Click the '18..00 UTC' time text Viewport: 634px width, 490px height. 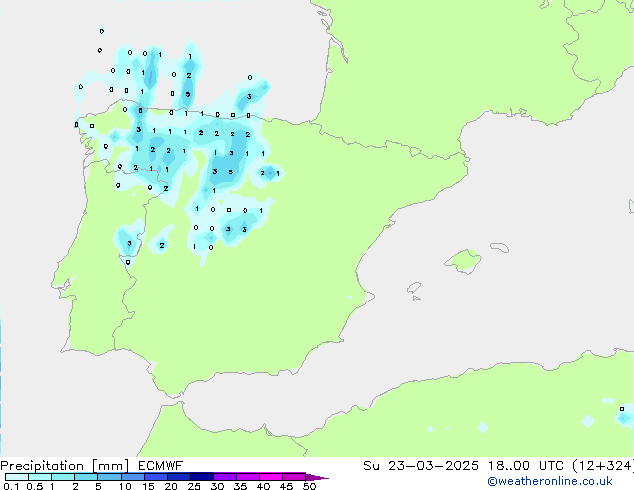[x=525, y=466]
